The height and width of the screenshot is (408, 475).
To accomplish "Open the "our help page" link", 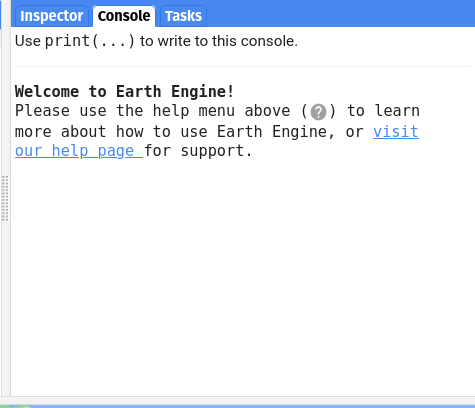I will (79, 151).
